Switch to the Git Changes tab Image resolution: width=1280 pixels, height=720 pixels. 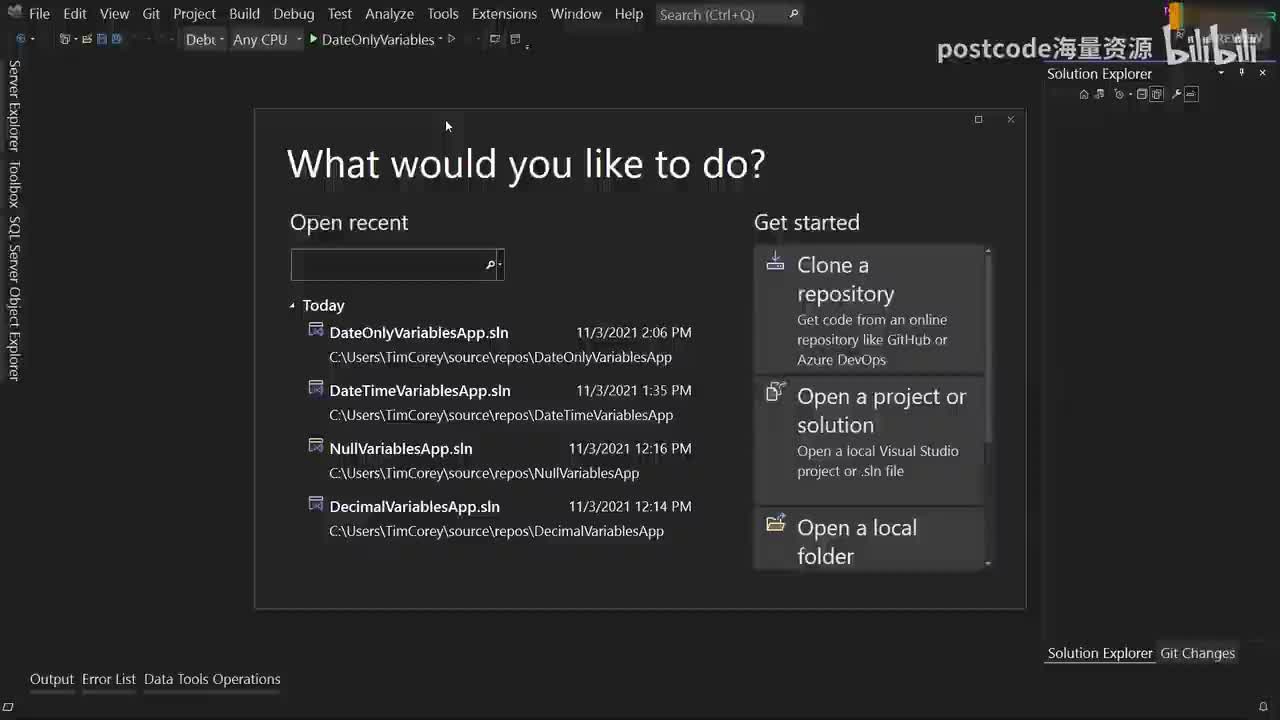pos(1197,653)
